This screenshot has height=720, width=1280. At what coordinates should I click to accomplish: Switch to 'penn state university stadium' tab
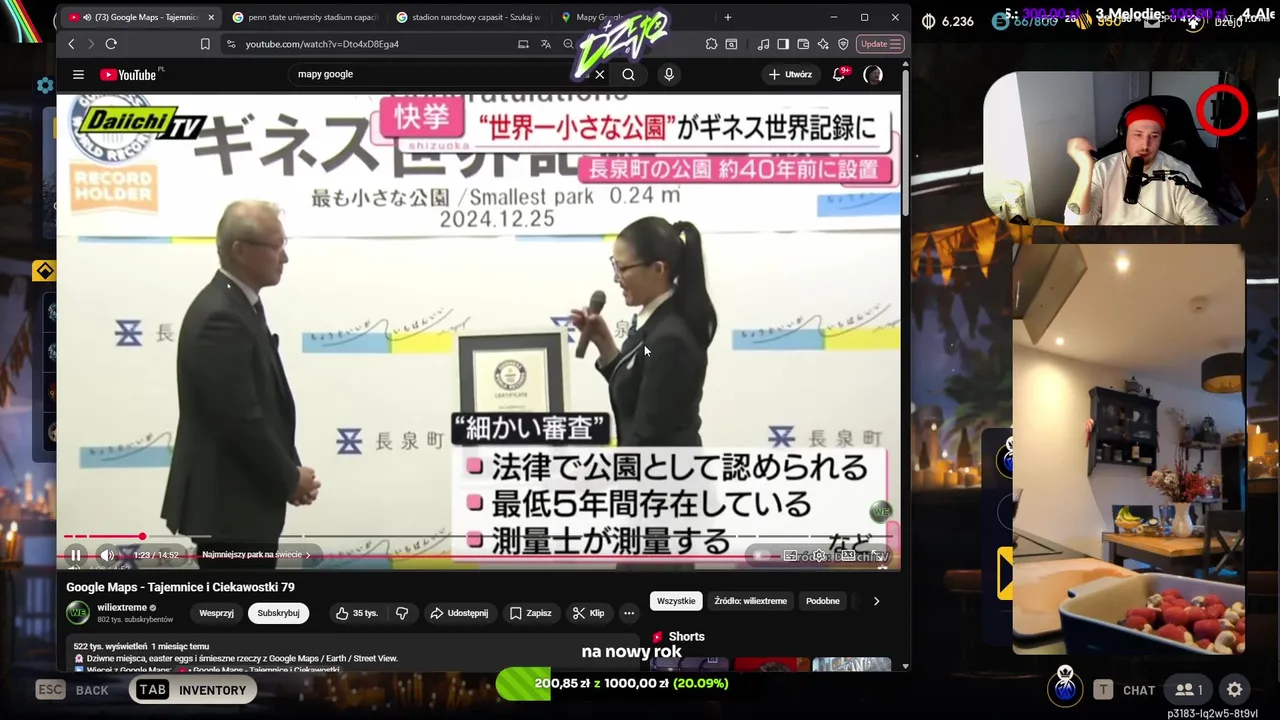coord(305,17)
